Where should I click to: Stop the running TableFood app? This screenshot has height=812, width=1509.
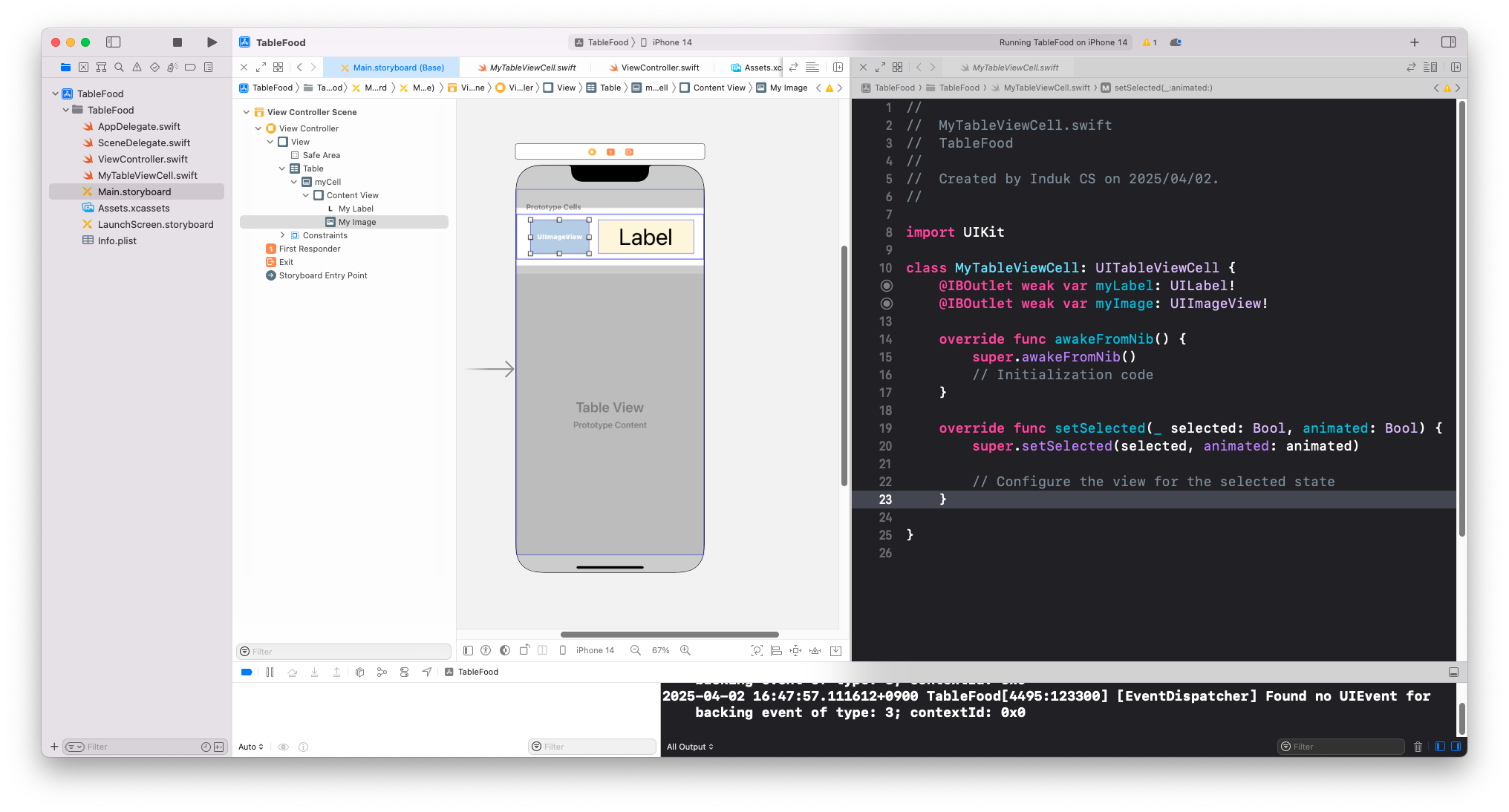pos(177,42)
